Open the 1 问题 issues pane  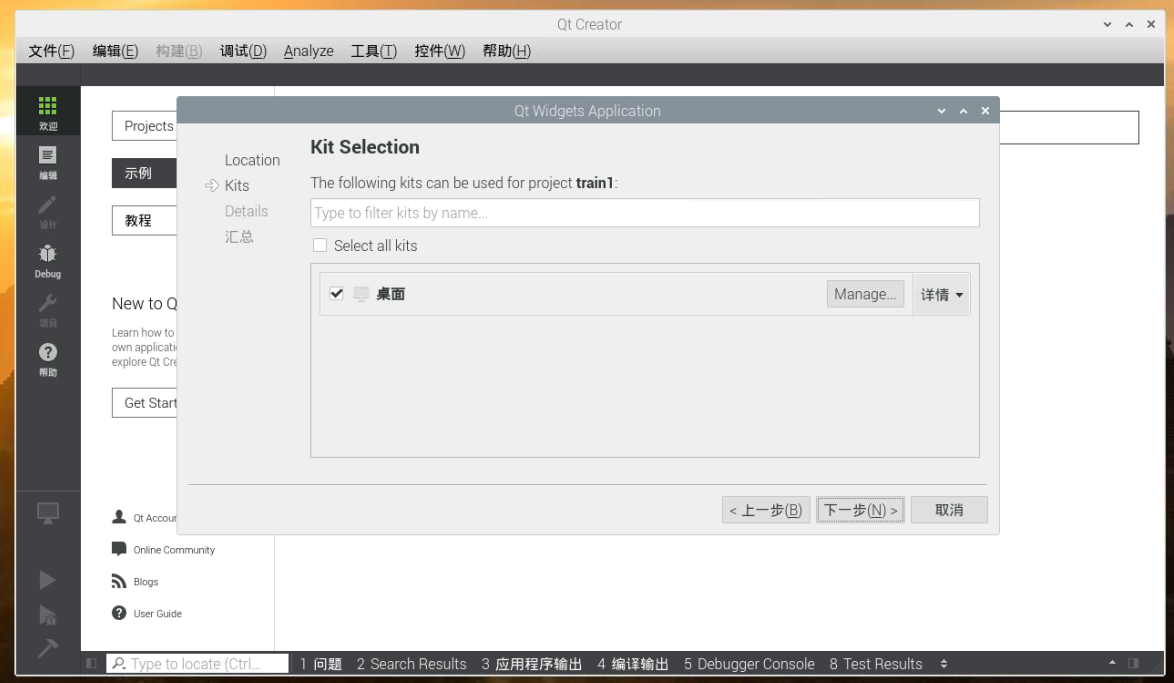pyautogui.click(x=320, y=664)
